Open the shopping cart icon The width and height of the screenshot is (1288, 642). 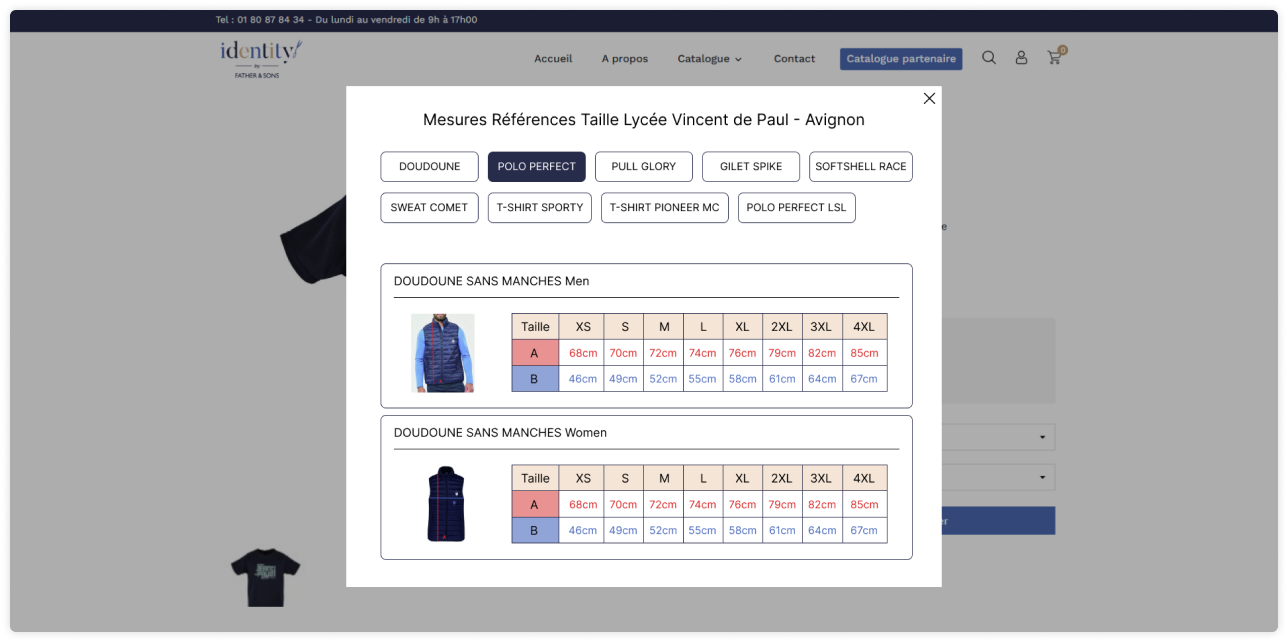click(x=1054, y=58)
